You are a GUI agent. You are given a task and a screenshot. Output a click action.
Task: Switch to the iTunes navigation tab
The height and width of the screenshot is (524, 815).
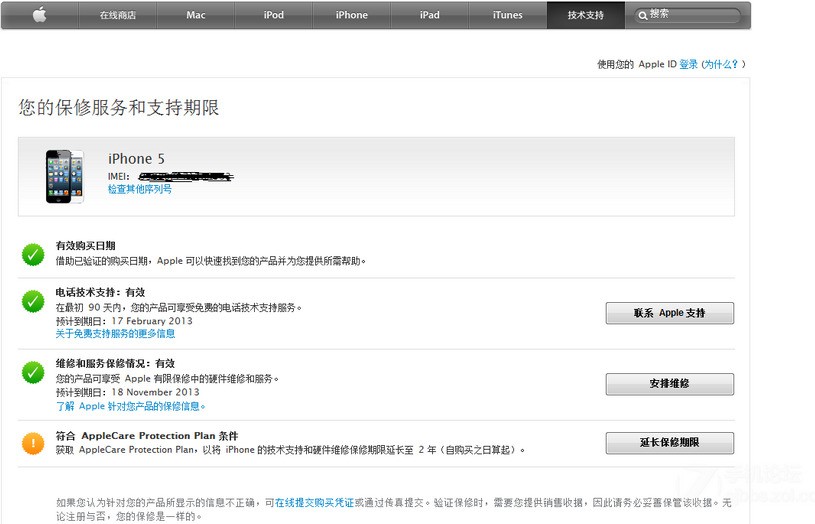507,15
